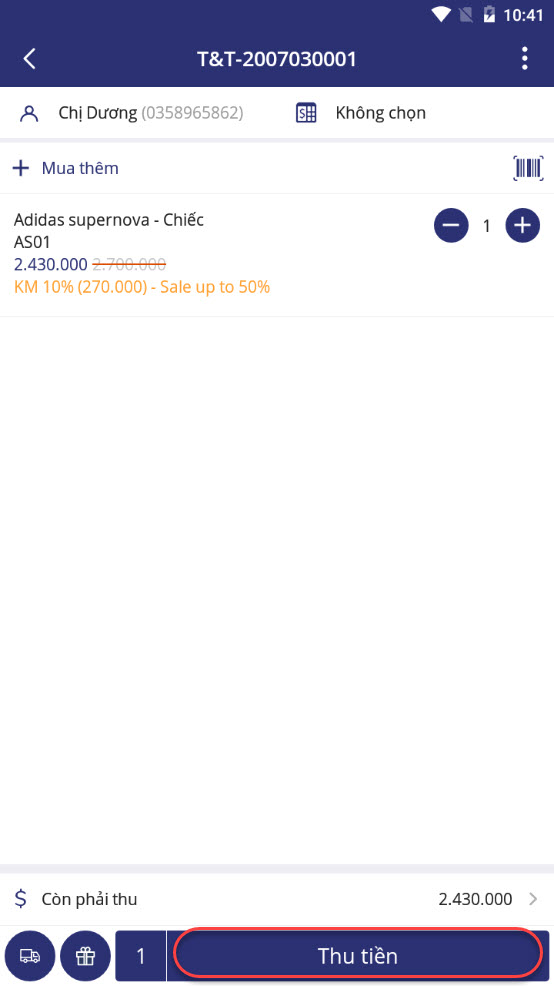This screenshot has height=986, width=554.
Task: Tap the KM 10% Sale promotion text
Action: (x=141, y=287)
